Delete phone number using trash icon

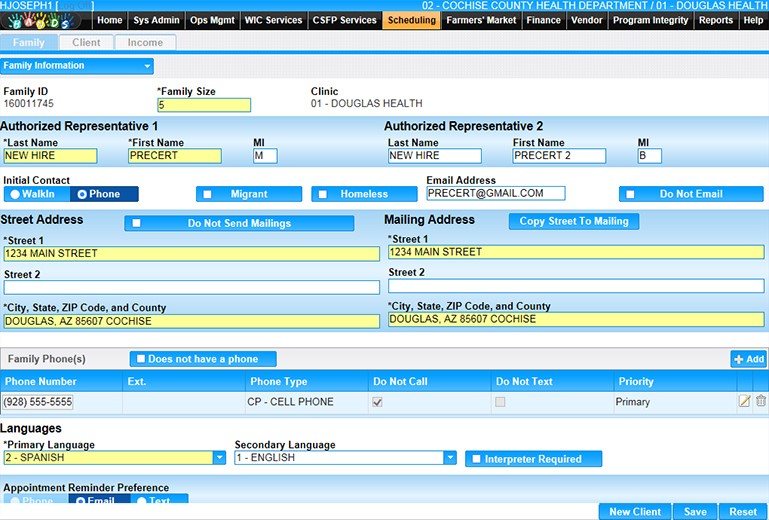click(x=761, y=402)
